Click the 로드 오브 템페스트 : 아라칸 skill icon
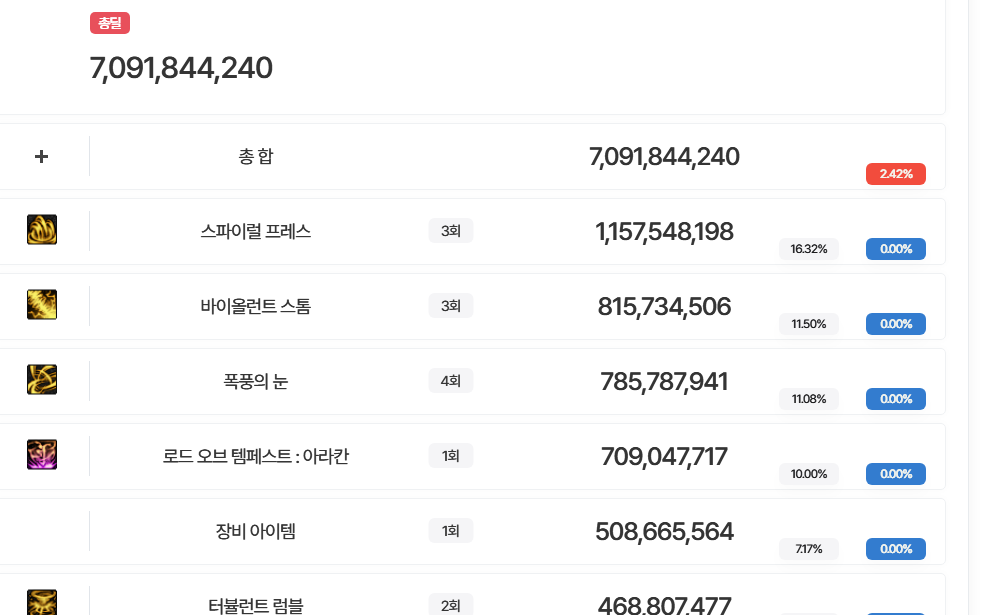This screenshot has width=995, height=615. click(42, 455)
